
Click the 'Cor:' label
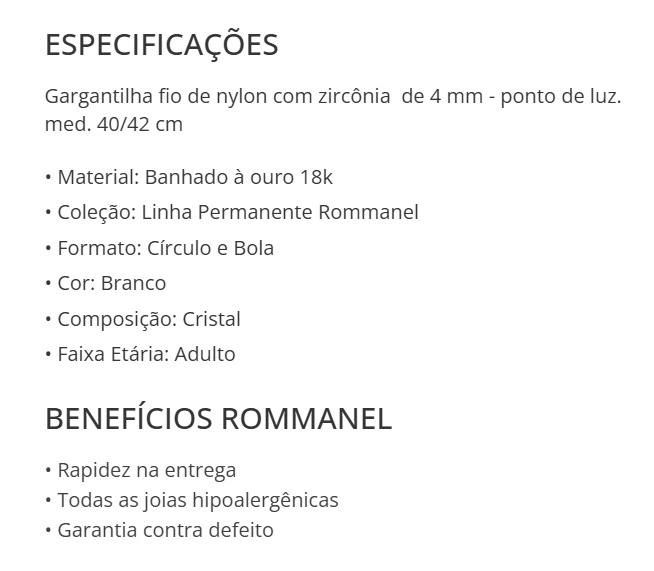tap(76, 283)
